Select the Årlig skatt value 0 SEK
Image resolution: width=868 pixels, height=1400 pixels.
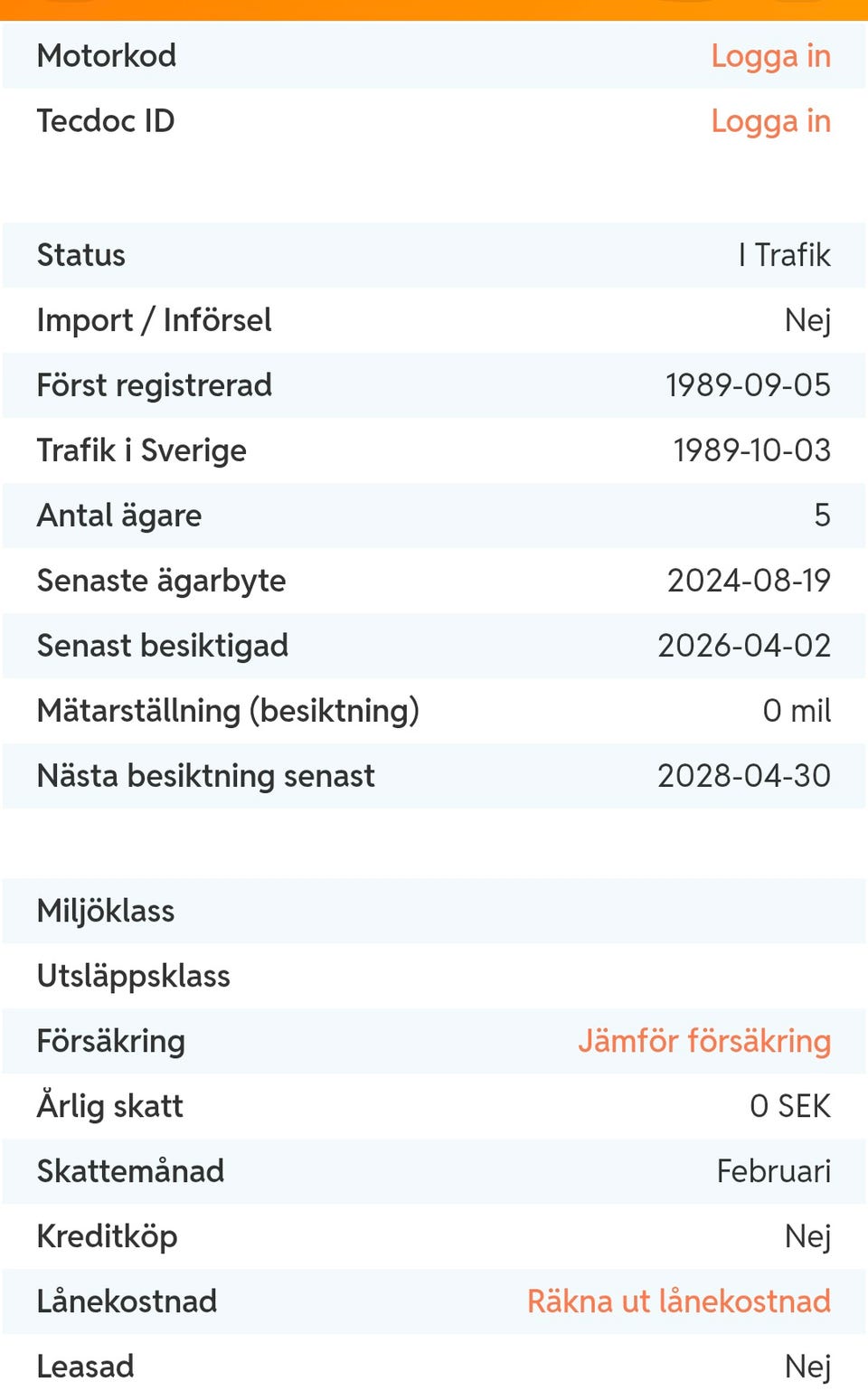tap(790, 1106)
